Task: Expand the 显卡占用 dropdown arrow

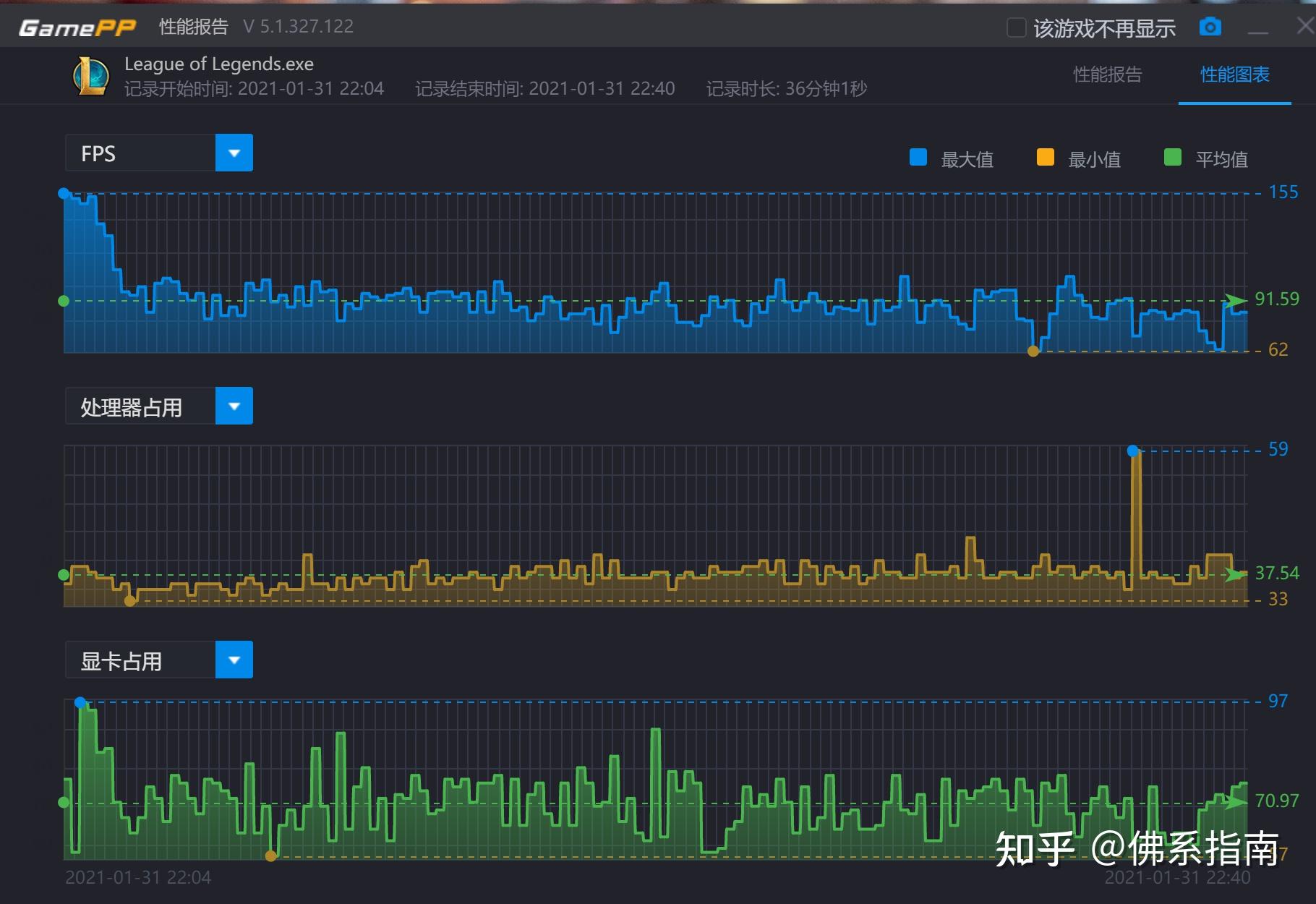Action: click(x=234, y=660)
